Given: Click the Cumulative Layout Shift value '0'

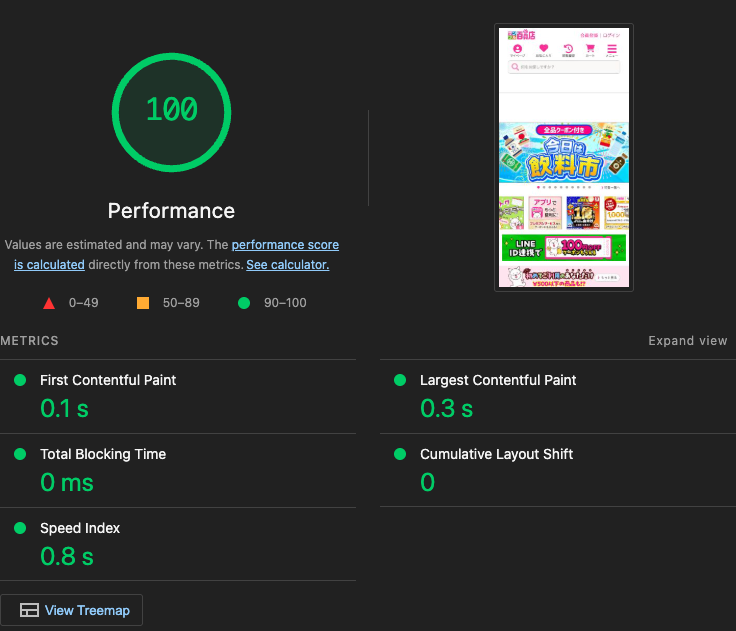Looking at the screenshot, I should [428, 482].
